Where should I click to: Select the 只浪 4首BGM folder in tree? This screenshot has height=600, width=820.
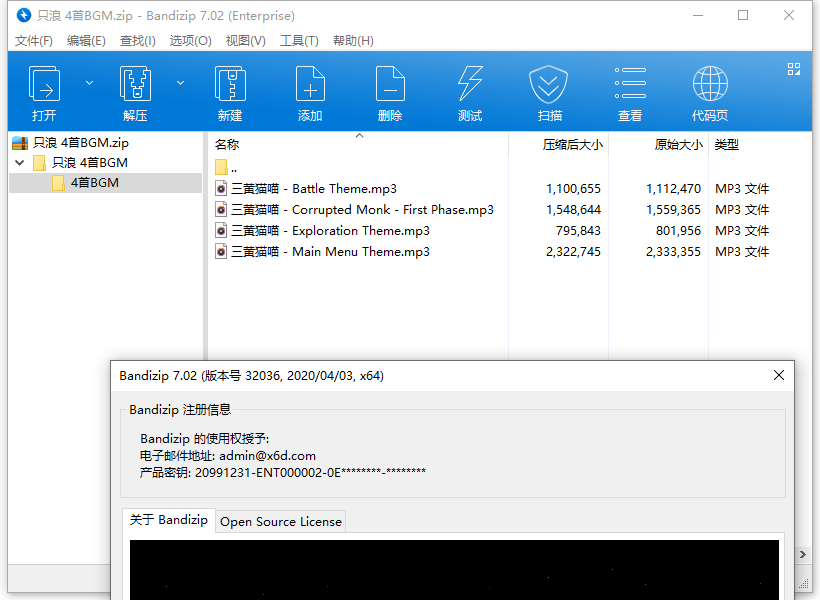(x=89, y=163)
